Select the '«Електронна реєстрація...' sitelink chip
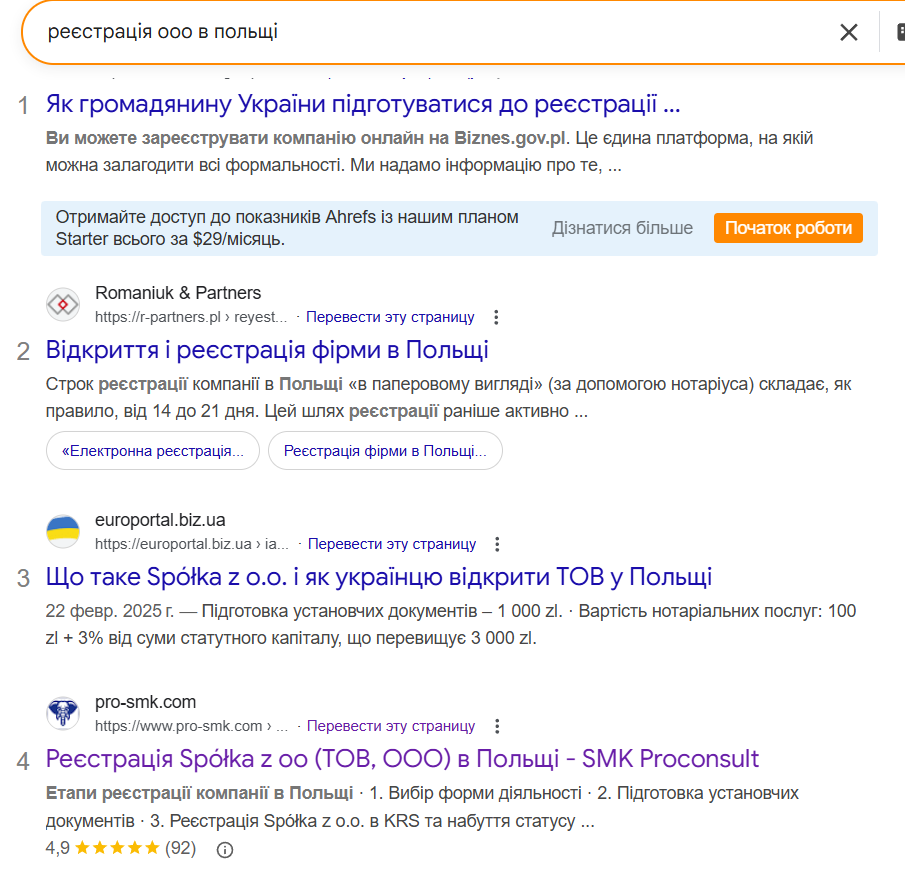 (x=153, y=451)
